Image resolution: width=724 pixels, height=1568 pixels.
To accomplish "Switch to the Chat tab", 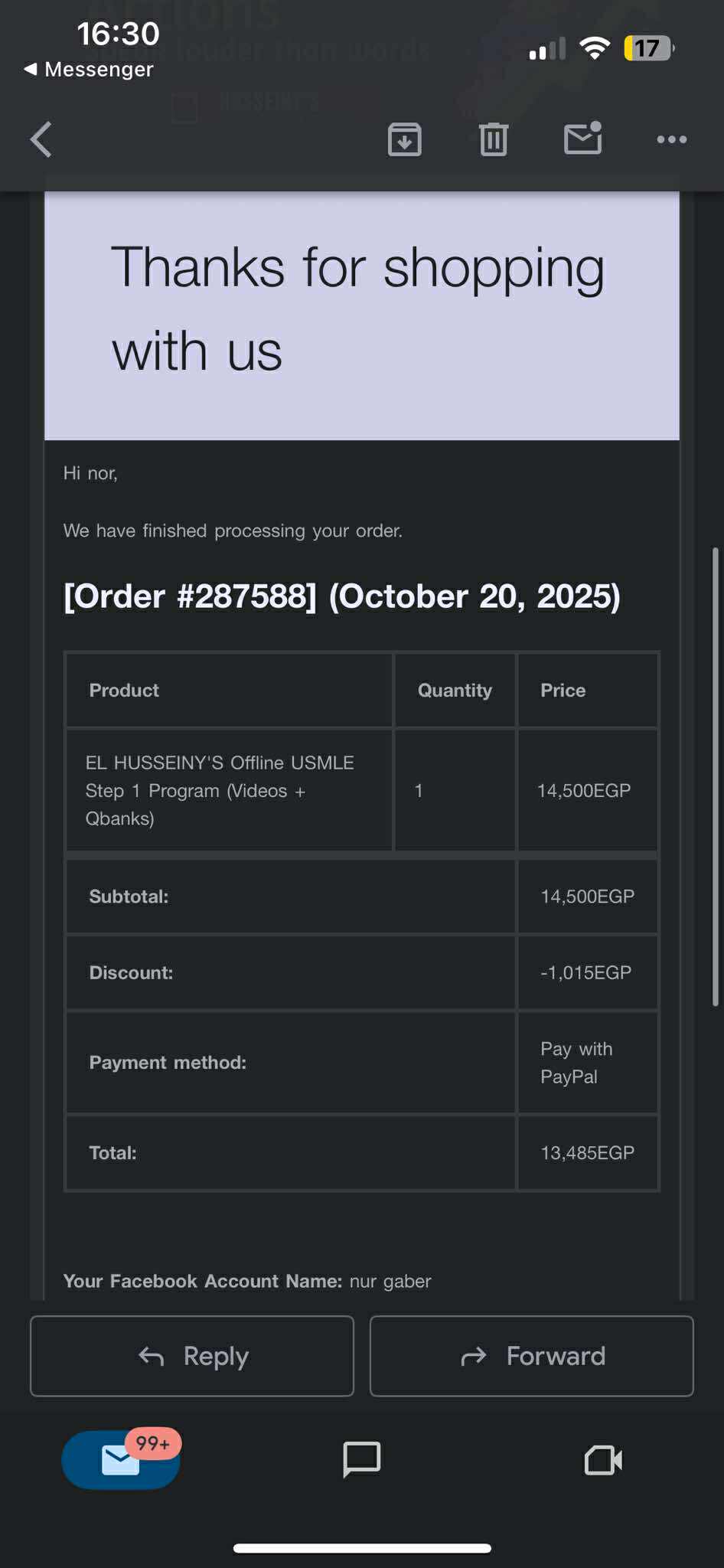I will [361, 1459].
